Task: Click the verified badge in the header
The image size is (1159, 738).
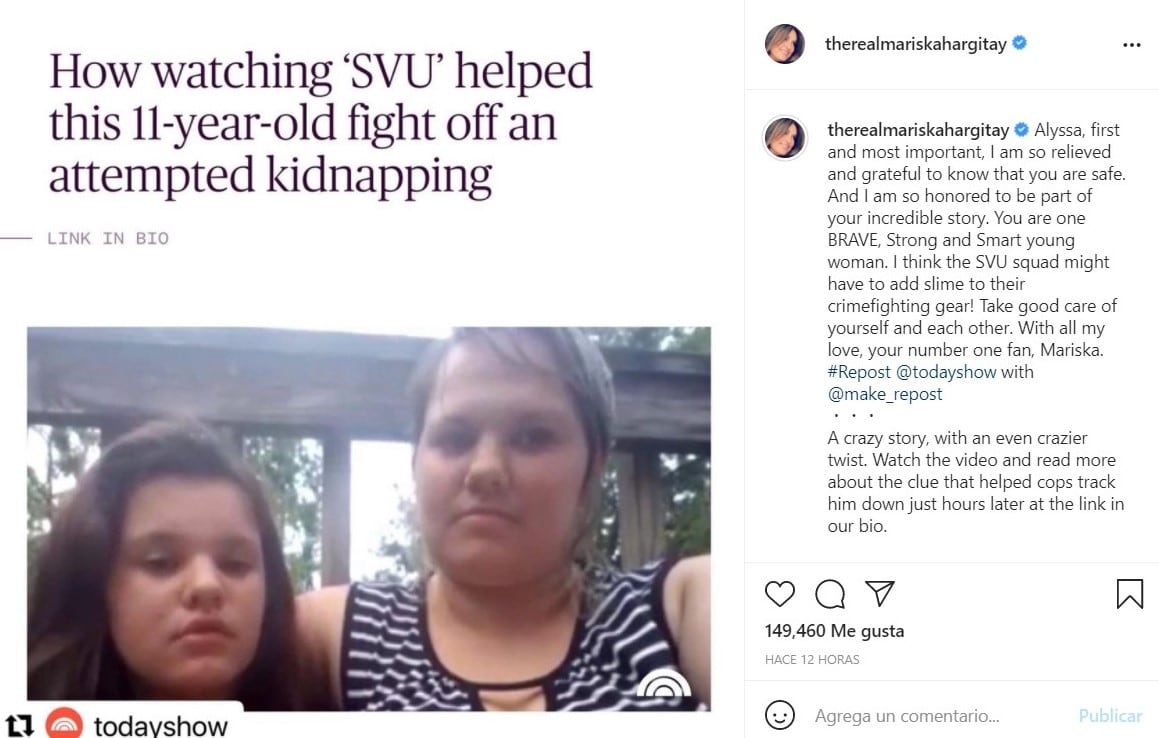Action: click(1019, 43)
